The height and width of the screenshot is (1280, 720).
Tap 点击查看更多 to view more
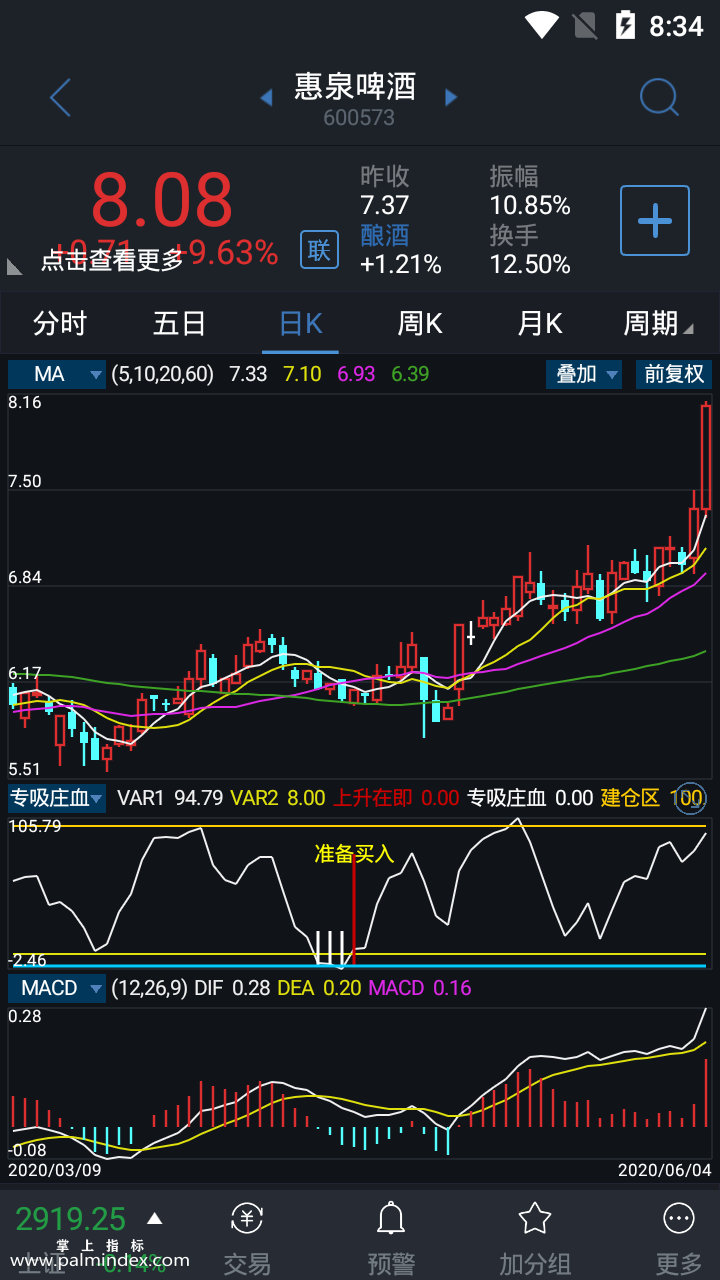(112, 260)
